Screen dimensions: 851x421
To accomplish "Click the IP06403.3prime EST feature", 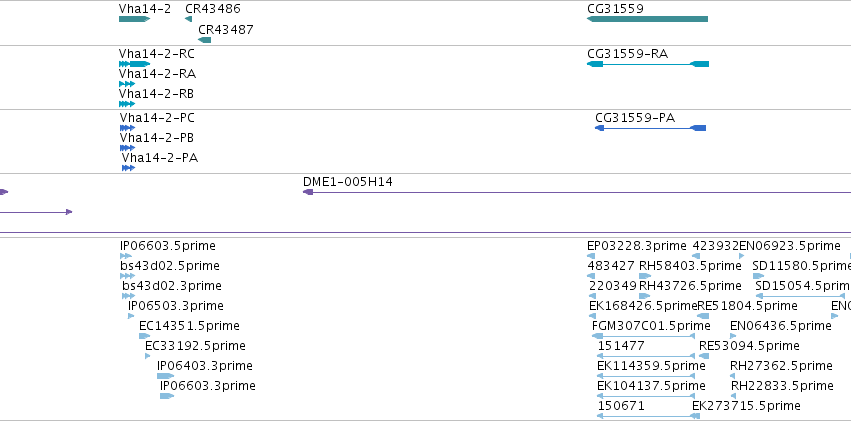I will click(x=166, y=376).
